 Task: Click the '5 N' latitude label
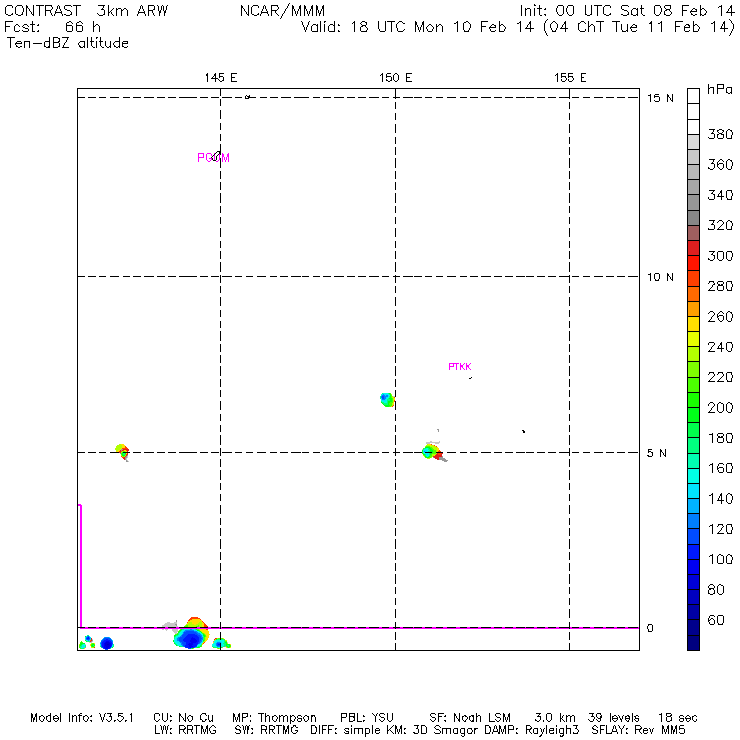click(656, 453)
